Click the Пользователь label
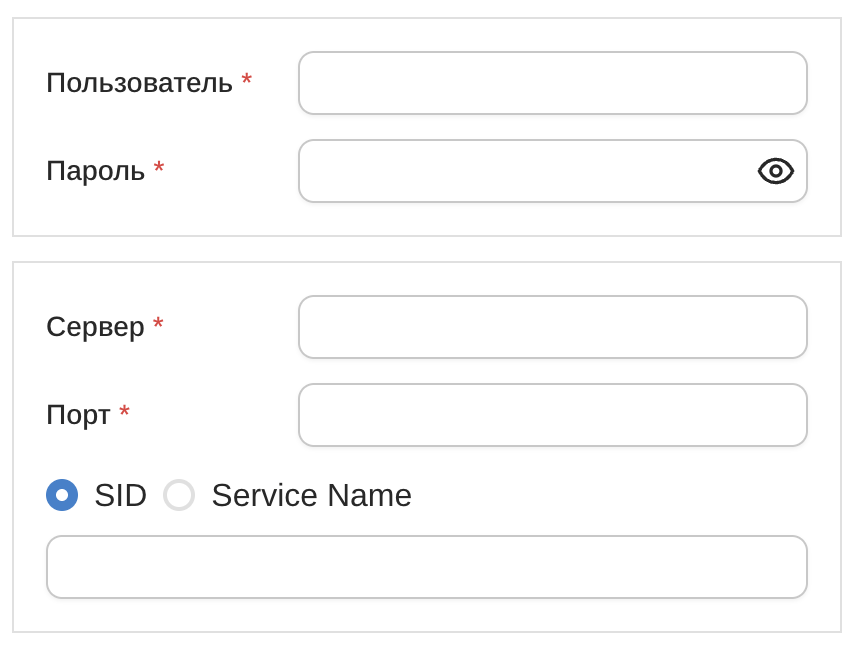The image size is (856, 650). pos(138,83)
